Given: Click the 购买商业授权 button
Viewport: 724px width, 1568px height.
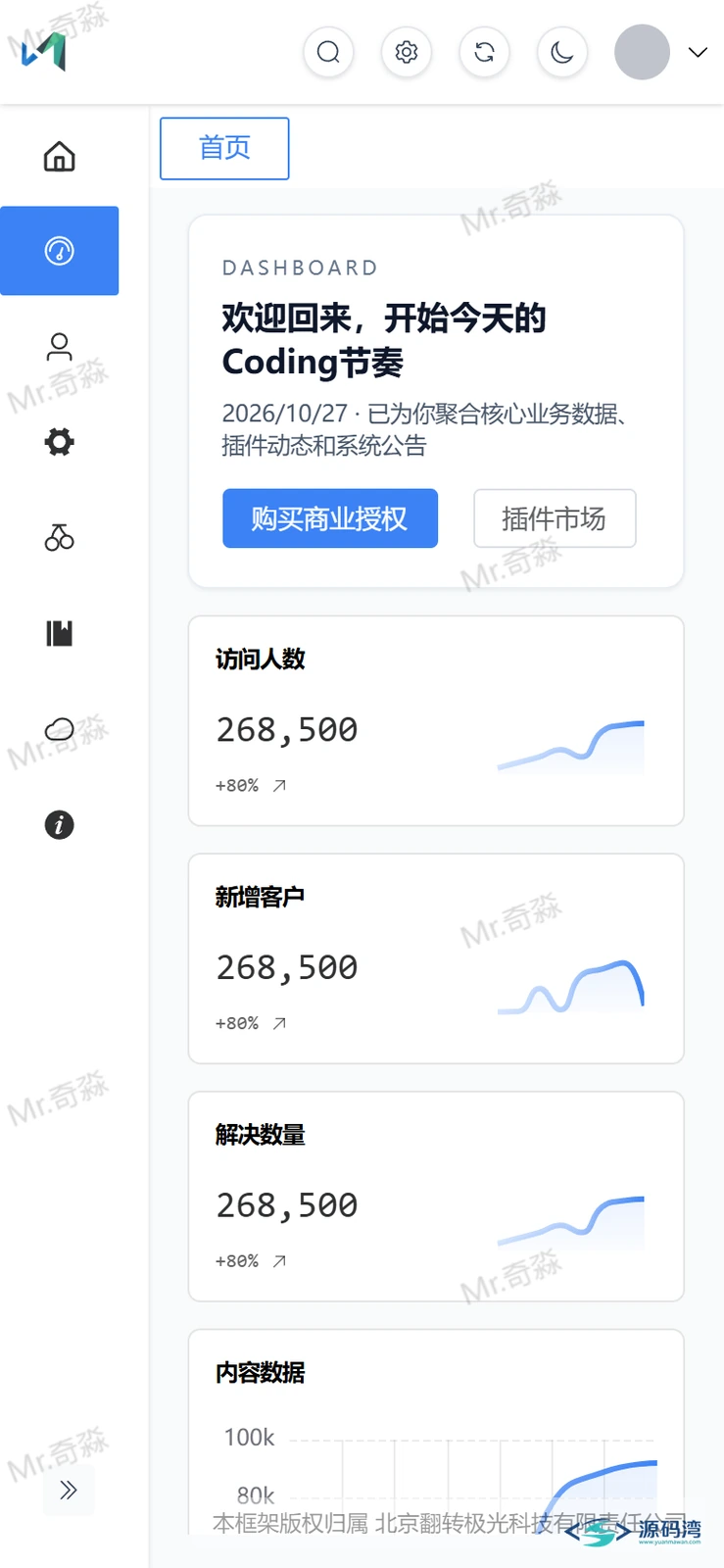Looking at the screenshot, I should tap(330, 518).
